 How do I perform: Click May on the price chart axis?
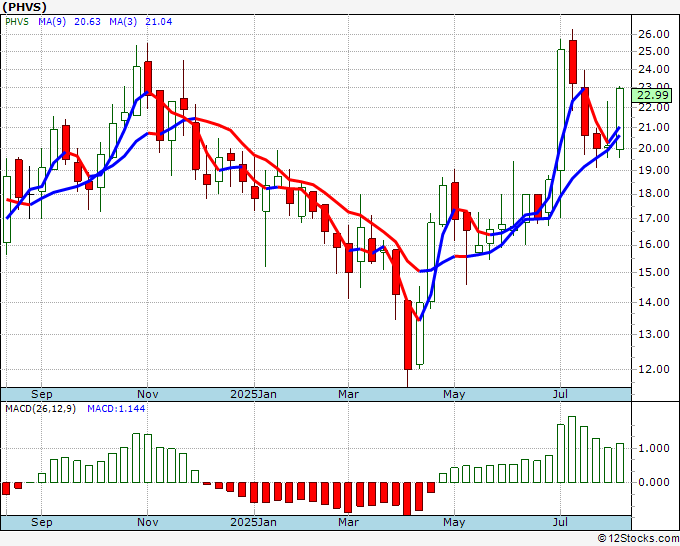454,394
